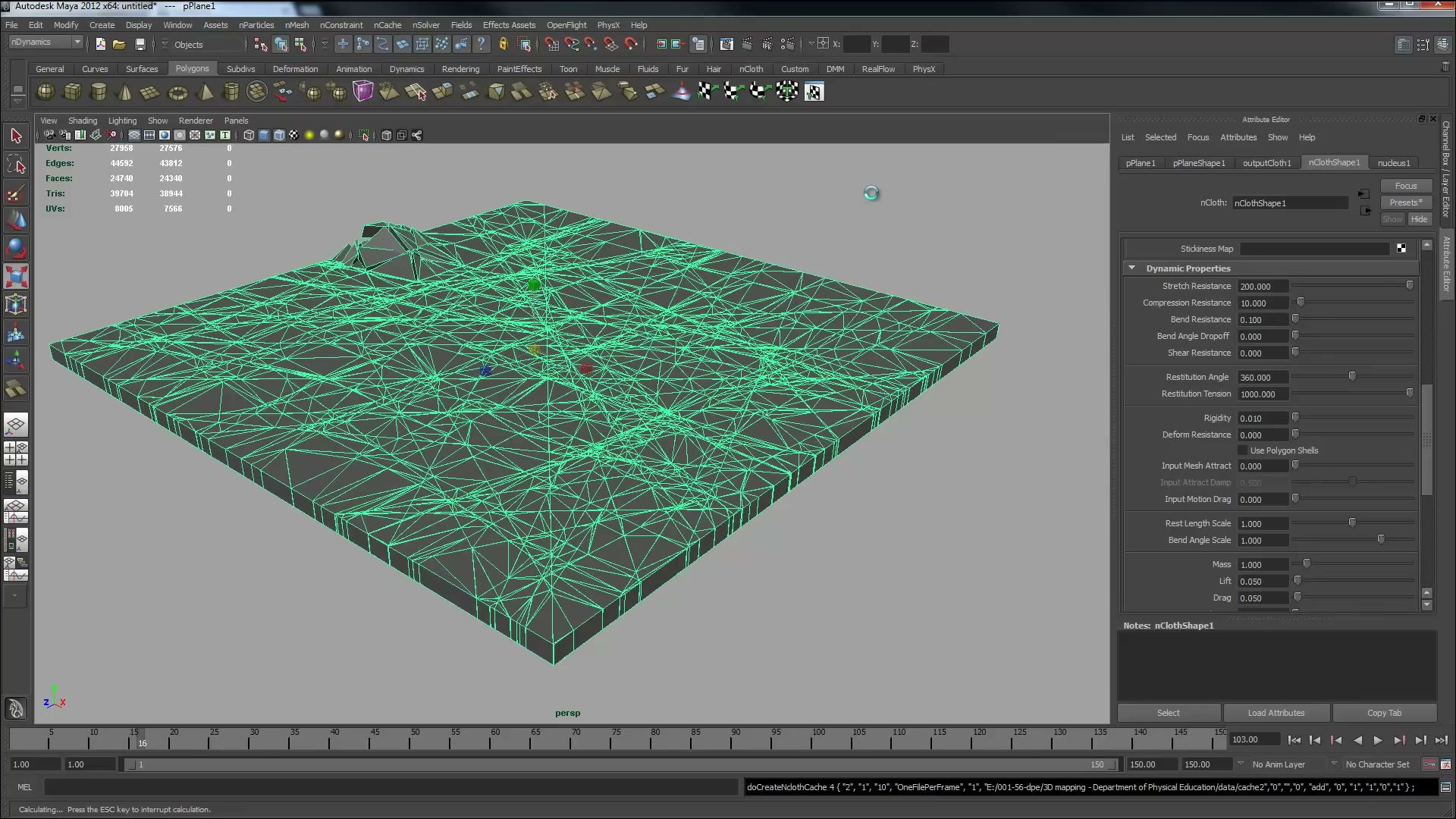Select the Paint Selection tool in toolbox
The width and height of the screenshot is (1456, 819).
tap(16, 193)
